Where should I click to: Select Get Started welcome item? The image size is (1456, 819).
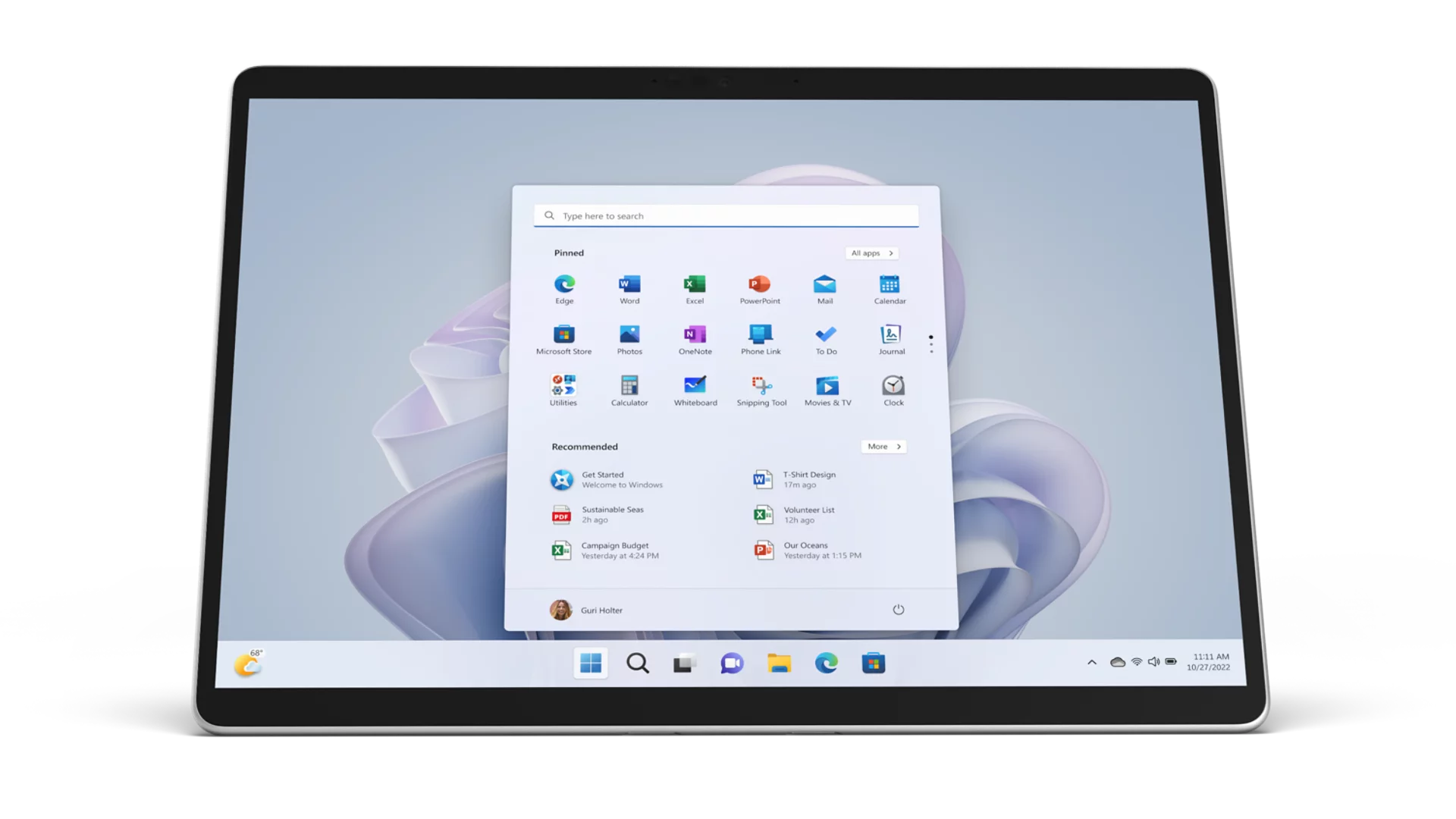point(609,478)
